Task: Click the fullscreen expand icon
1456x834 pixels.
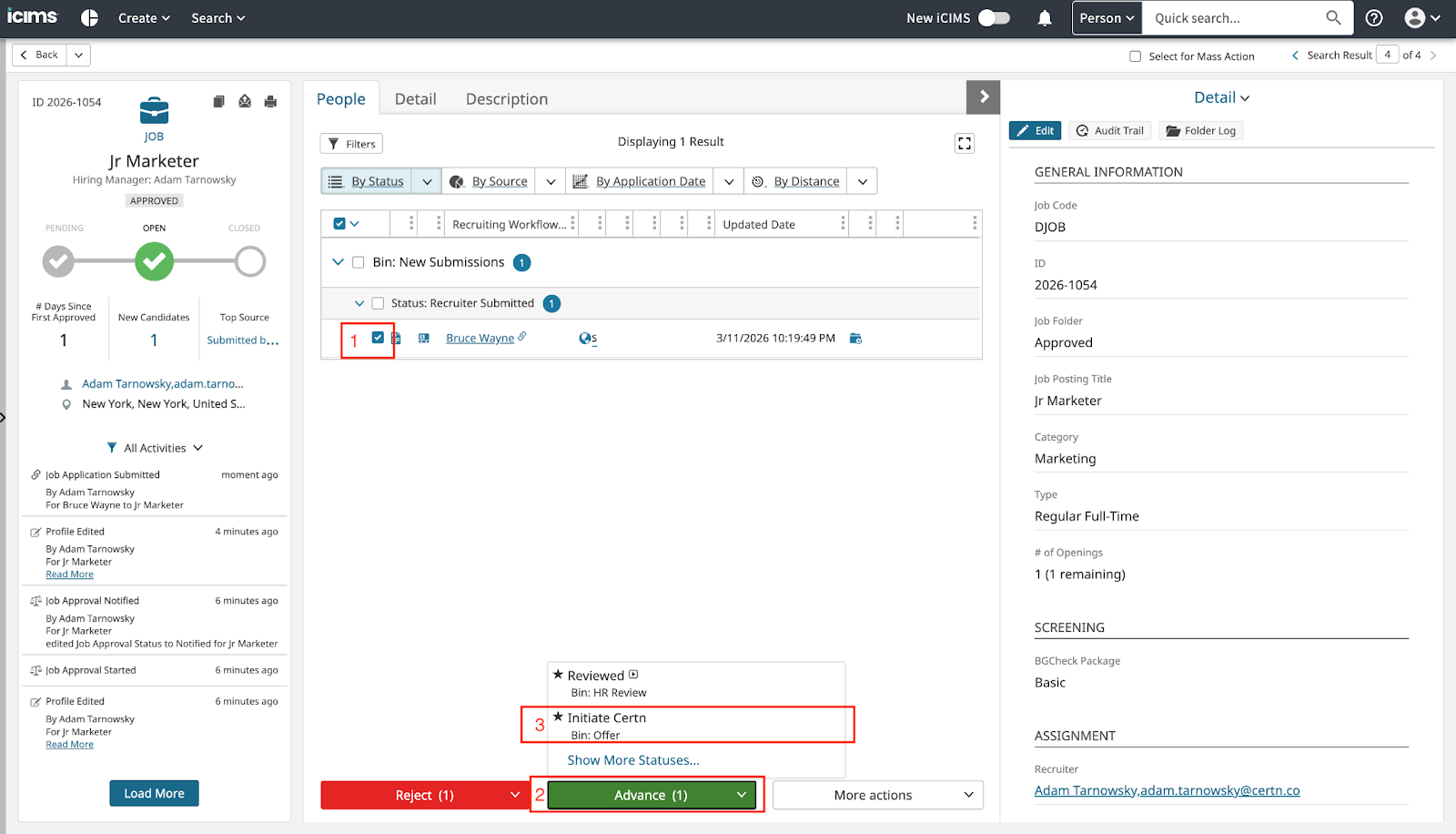Action: (x=965, y=143)
